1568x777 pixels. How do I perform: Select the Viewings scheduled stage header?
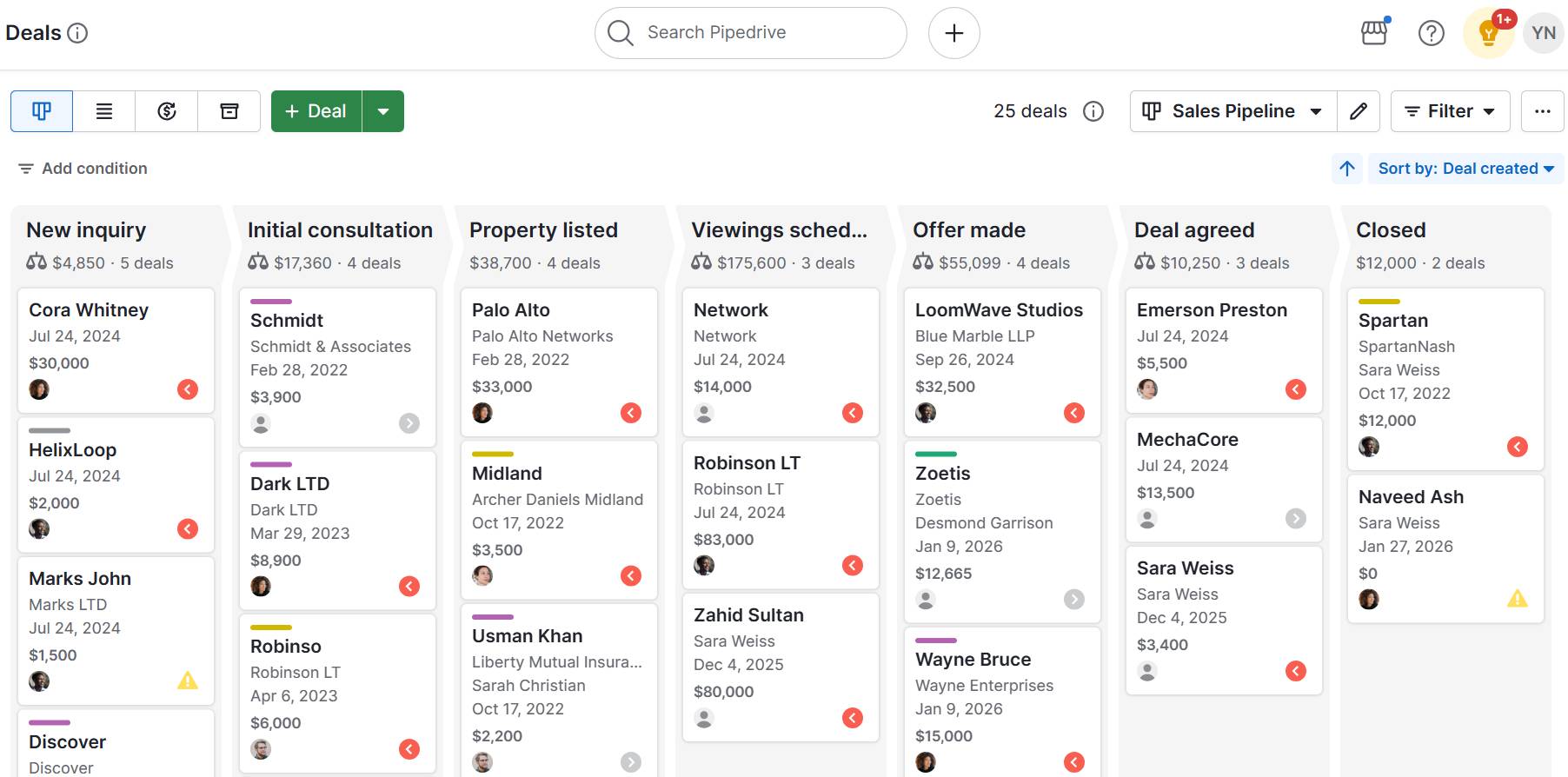pos(779,230)
